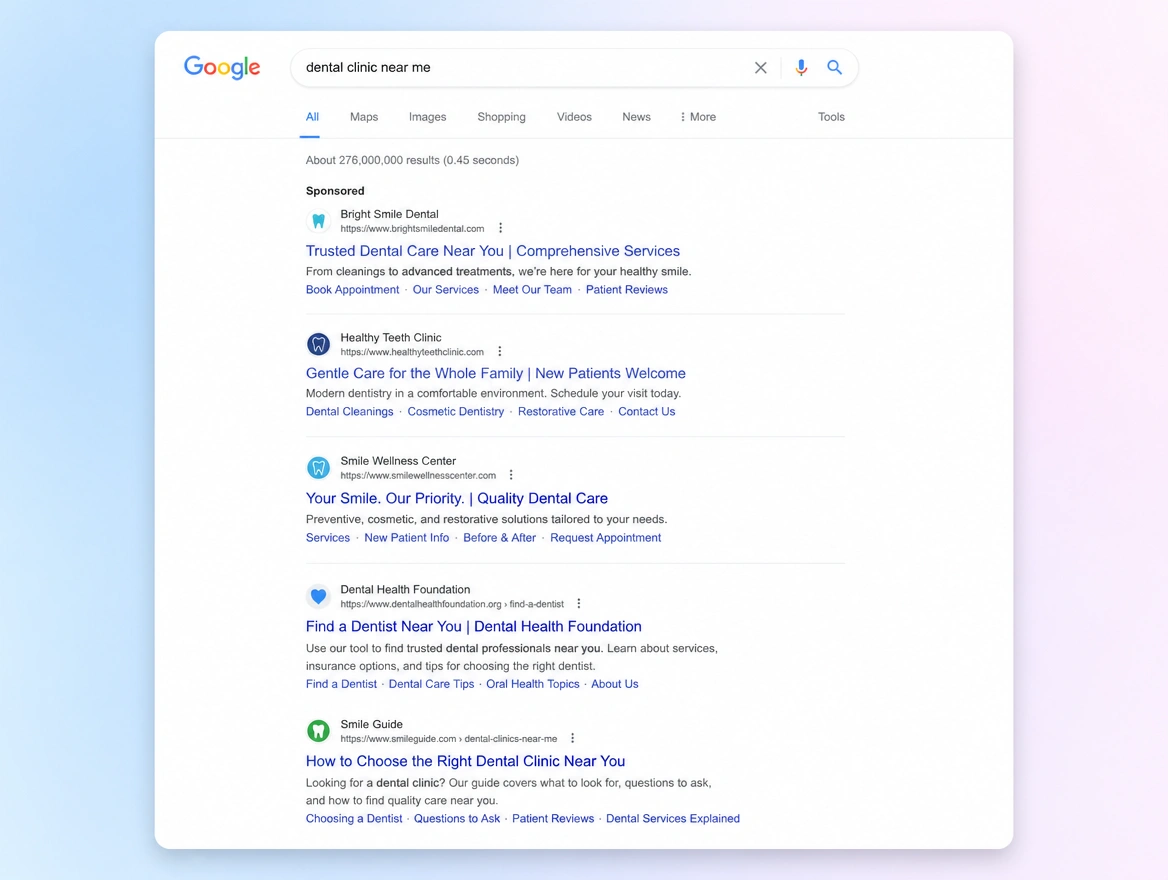Open options menu for Bright Smile Dental ad
Image resolution: width=1168 pixels, height=880 pixels.
(x=501, y=228)
